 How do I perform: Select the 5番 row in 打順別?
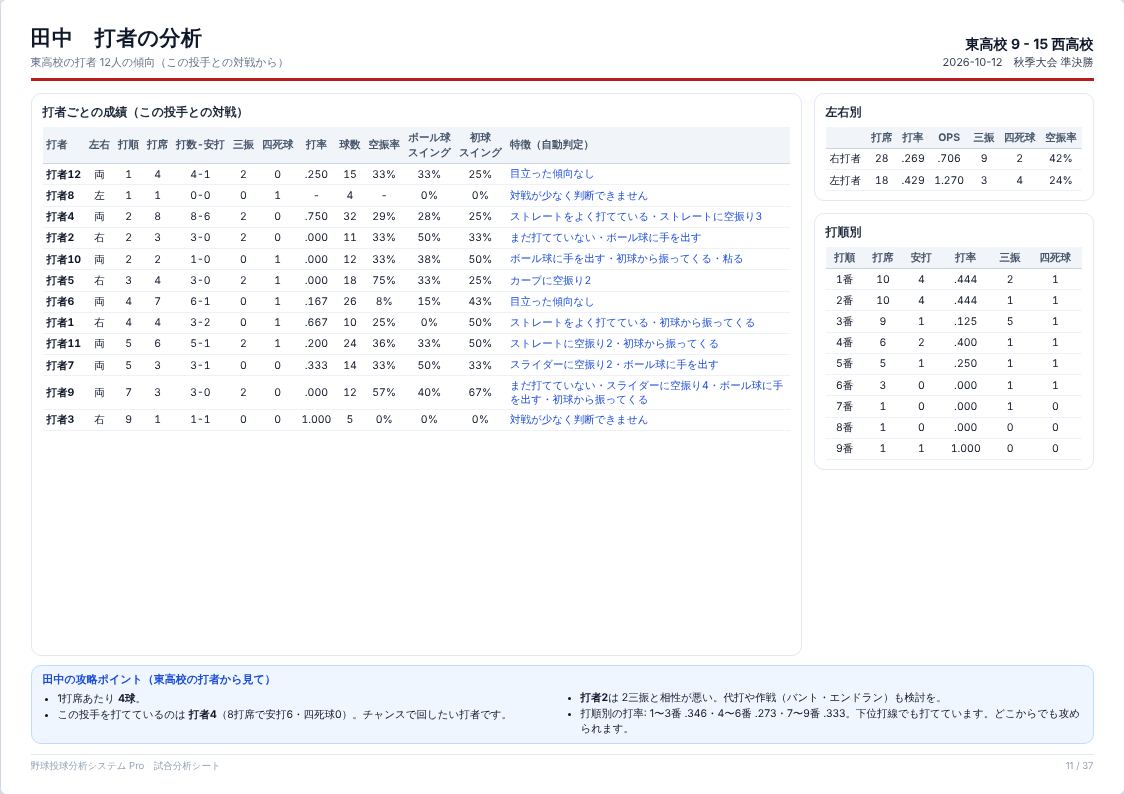[953, 363]
